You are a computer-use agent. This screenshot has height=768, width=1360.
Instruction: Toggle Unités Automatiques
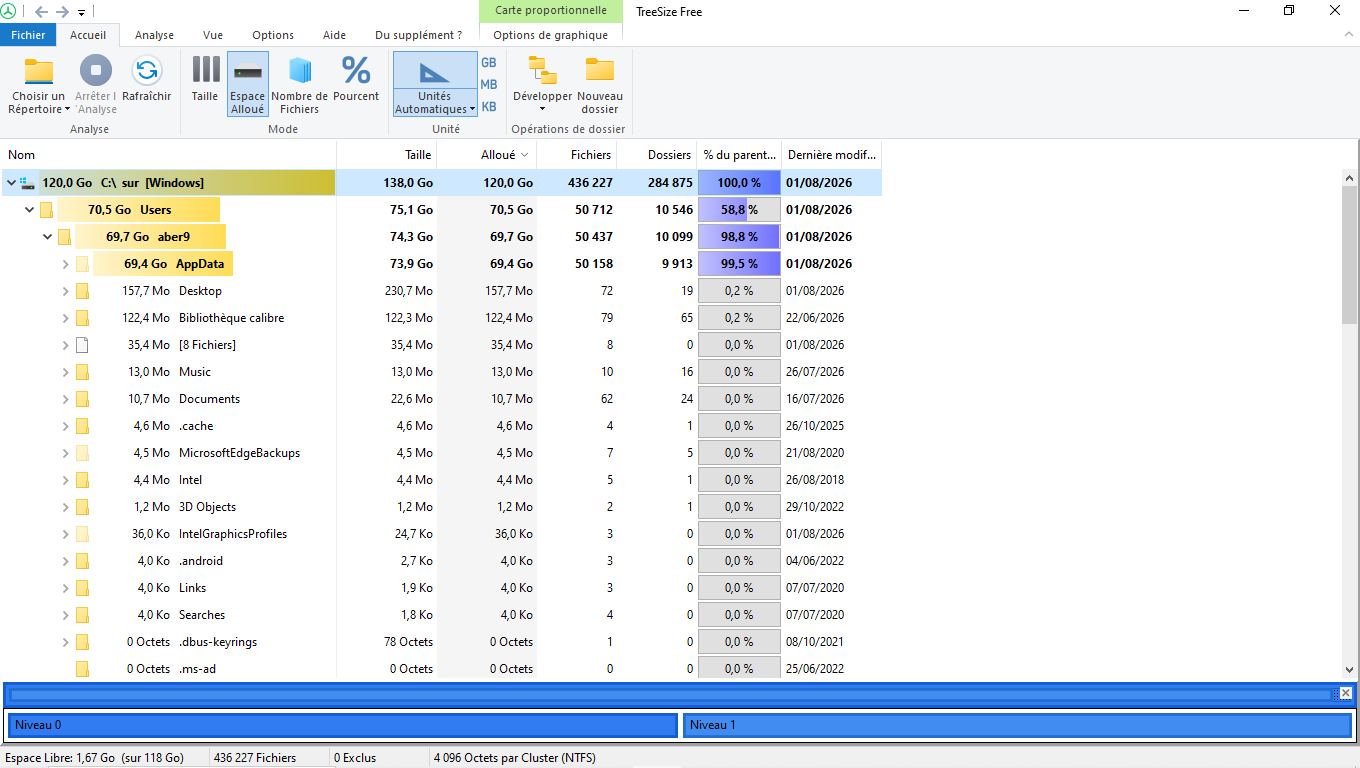[435, 84]
